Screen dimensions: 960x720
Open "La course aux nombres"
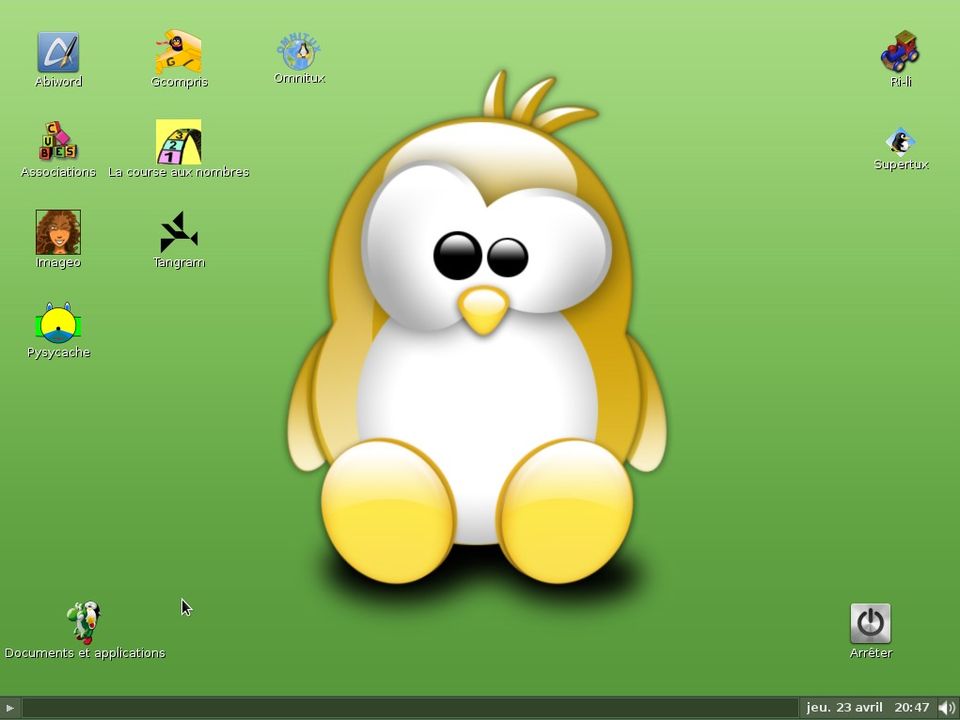point(178,142)
